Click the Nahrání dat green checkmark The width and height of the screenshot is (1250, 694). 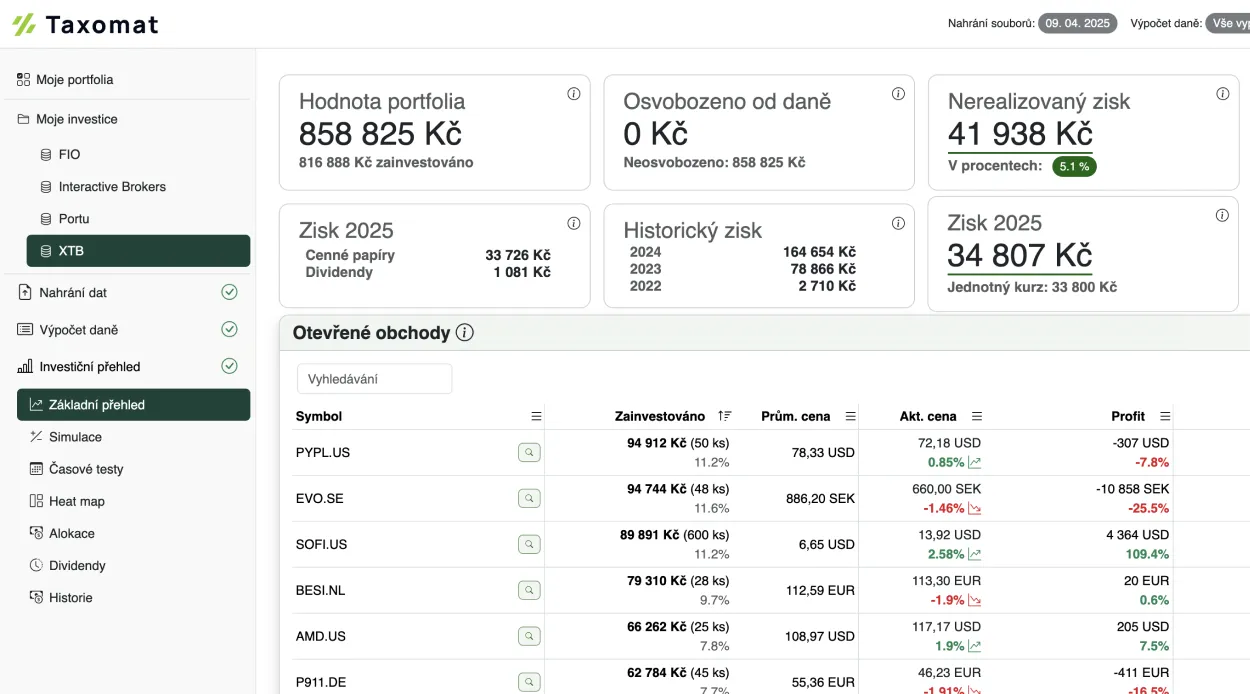[229, 292]
